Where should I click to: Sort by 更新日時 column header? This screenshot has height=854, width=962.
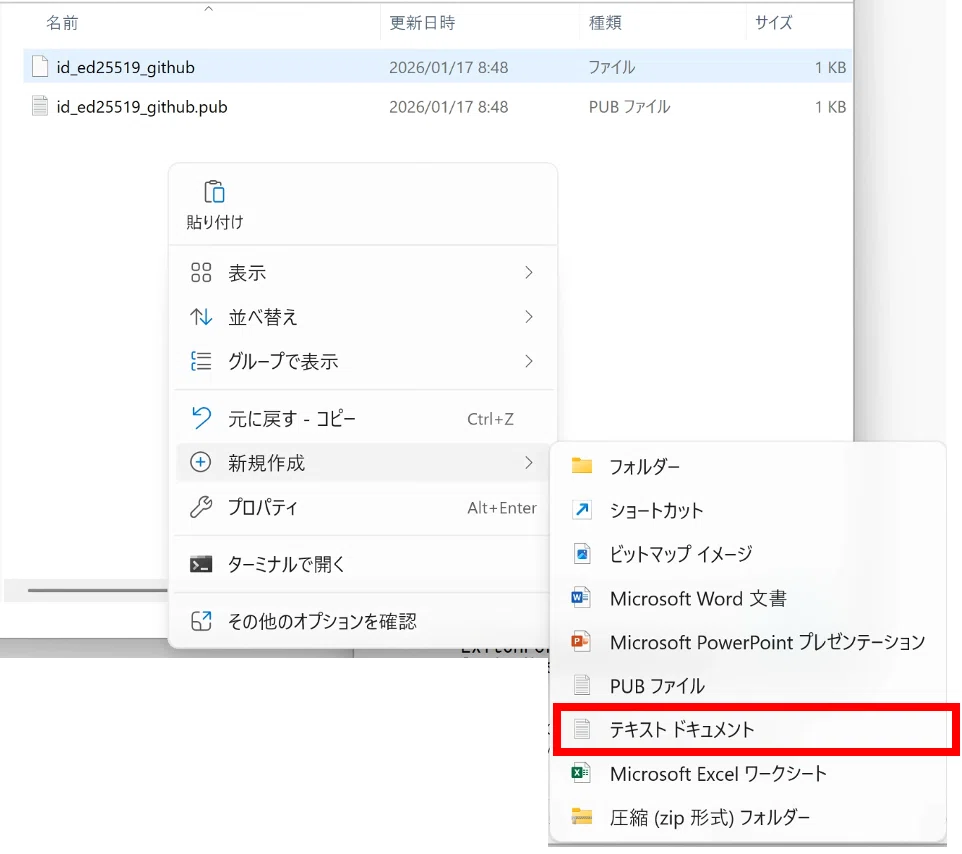coord(422,23)
